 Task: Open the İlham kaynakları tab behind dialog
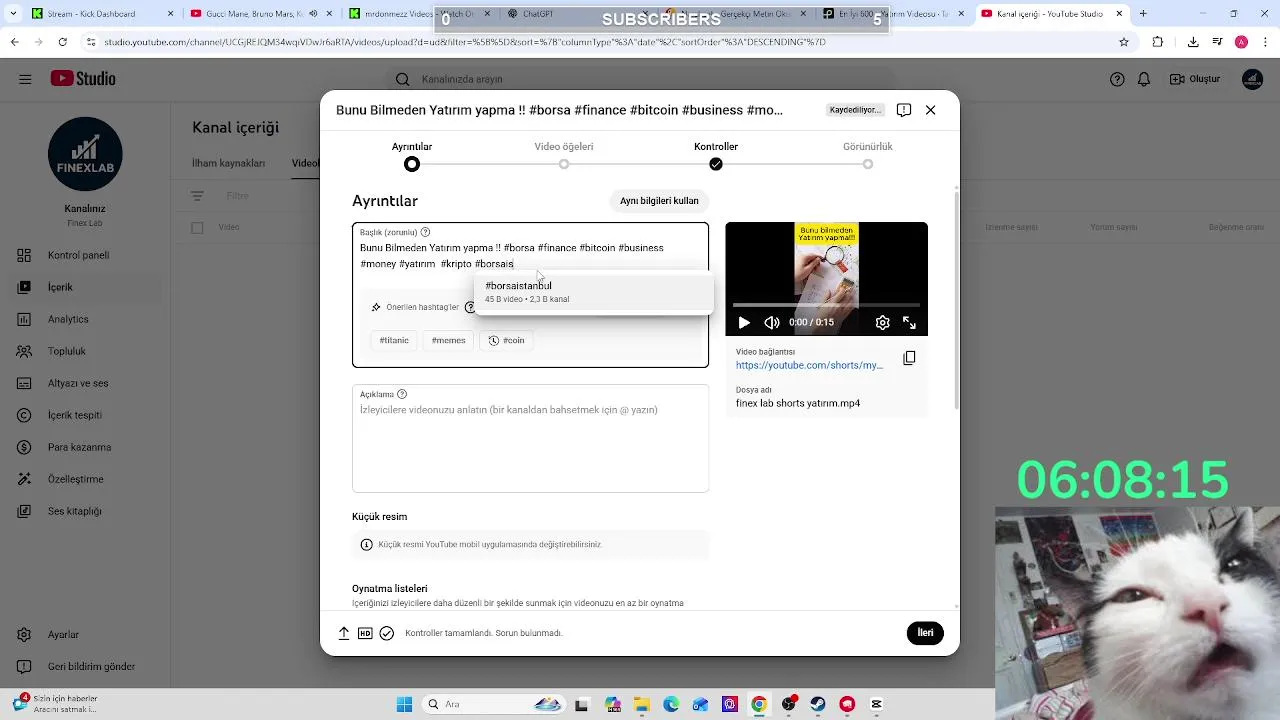pos(228,163)
